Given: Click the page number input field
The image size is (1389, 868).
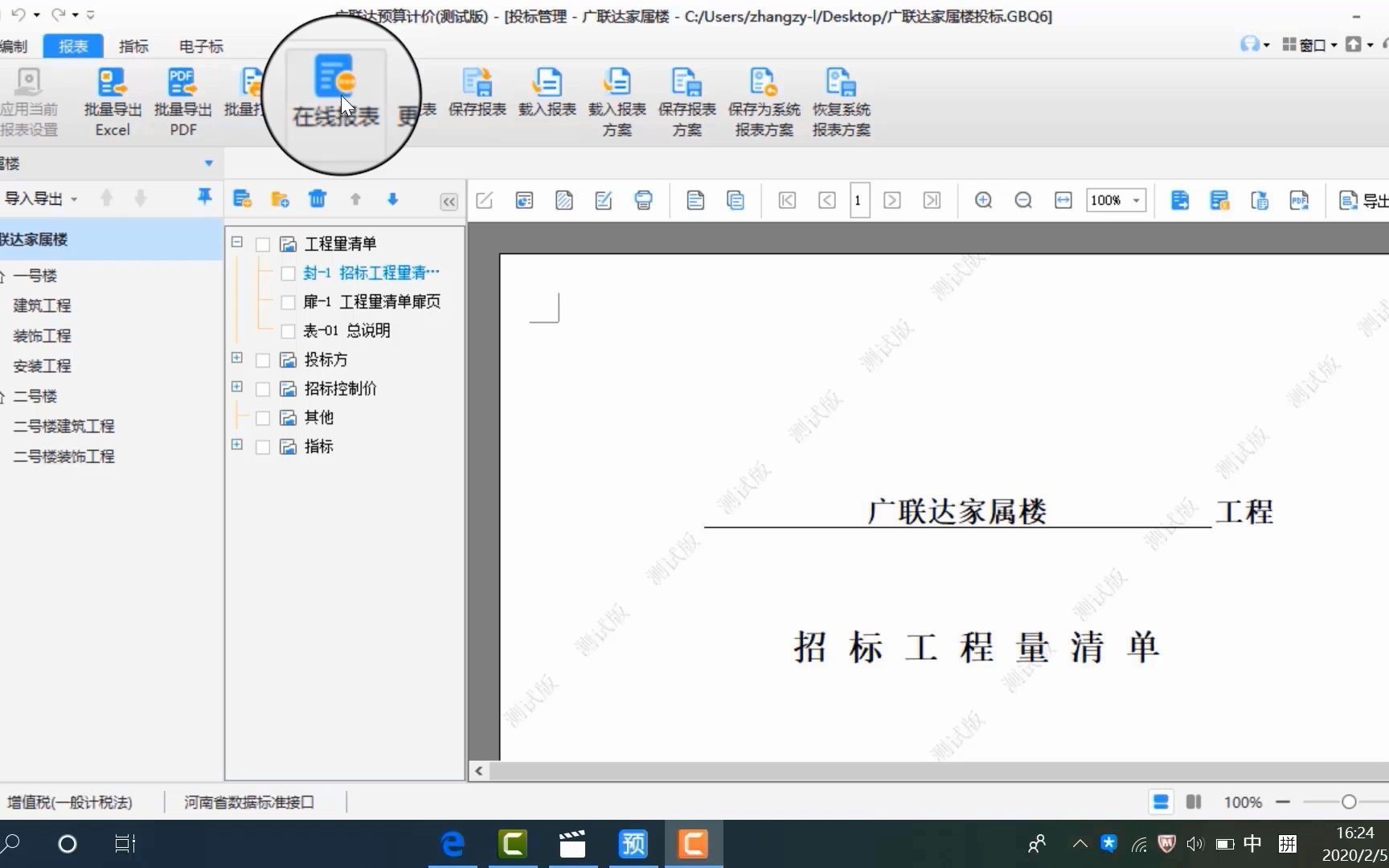Looking at the screenshot, I should (858, 200).
